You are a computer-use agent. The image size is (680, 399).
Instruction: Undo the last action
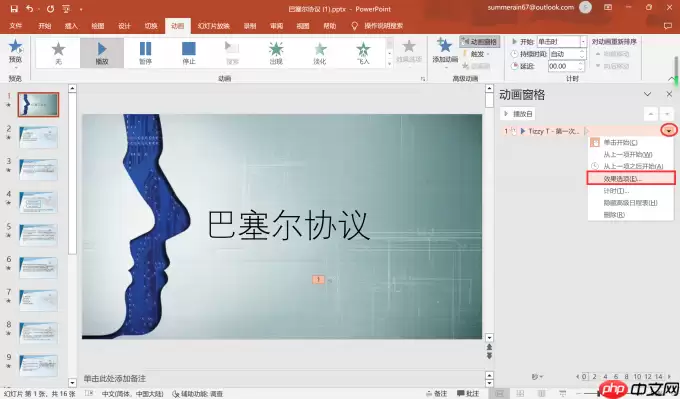pos(29,8)
